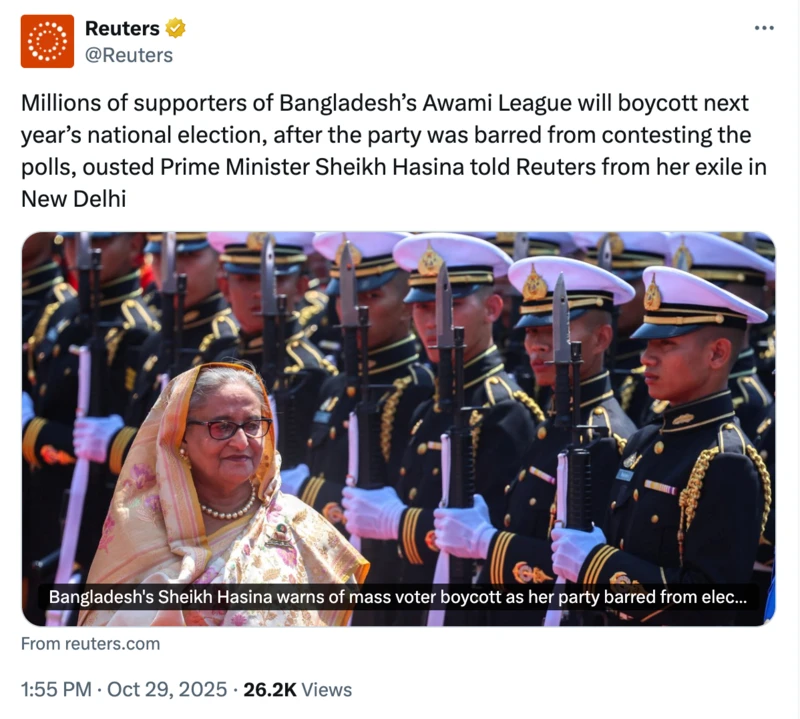800x719 pixels.
Task: Open the three-dot more options menu
Action: (764, 28)
